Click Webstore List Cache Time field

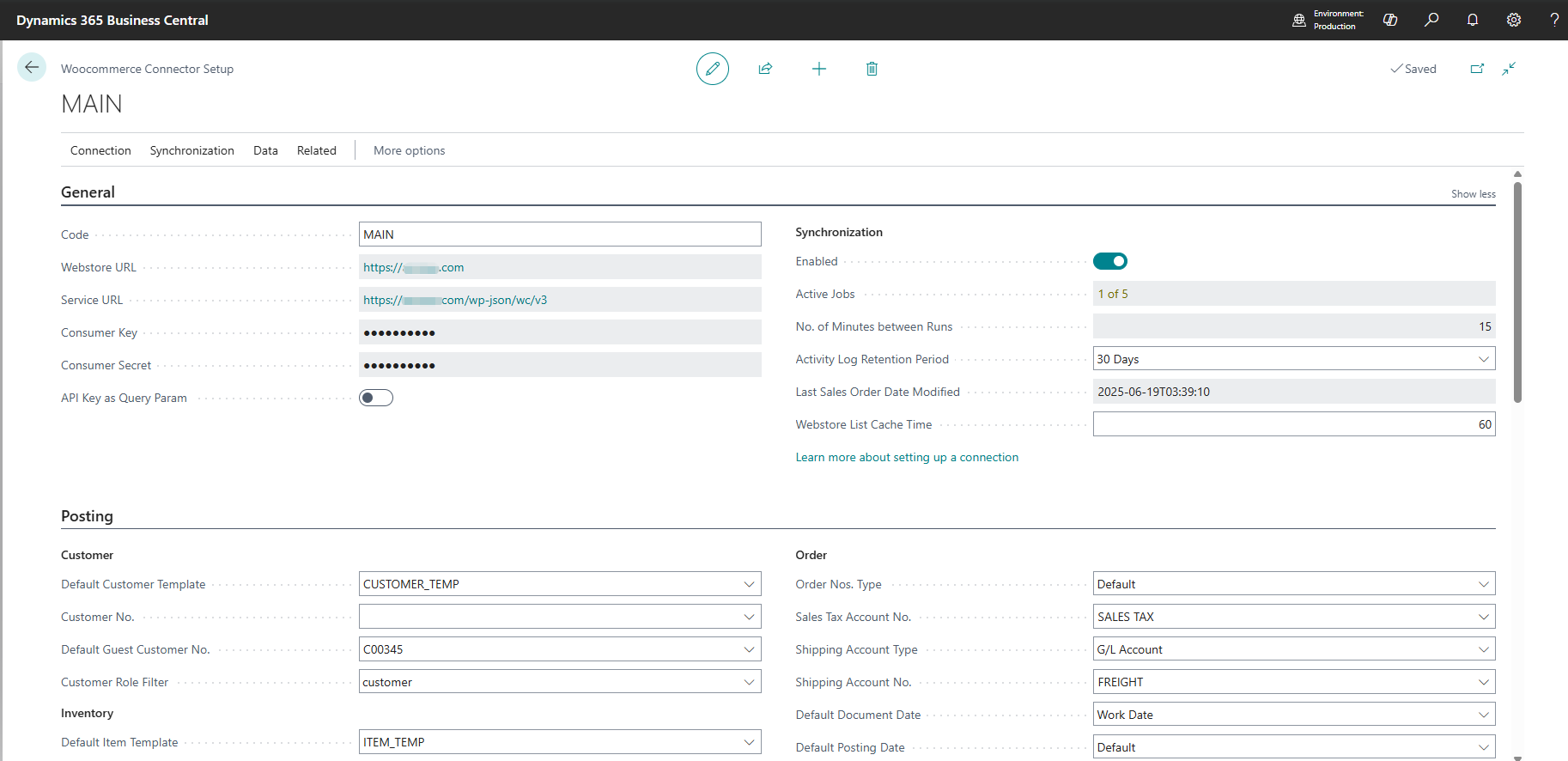1294,424
